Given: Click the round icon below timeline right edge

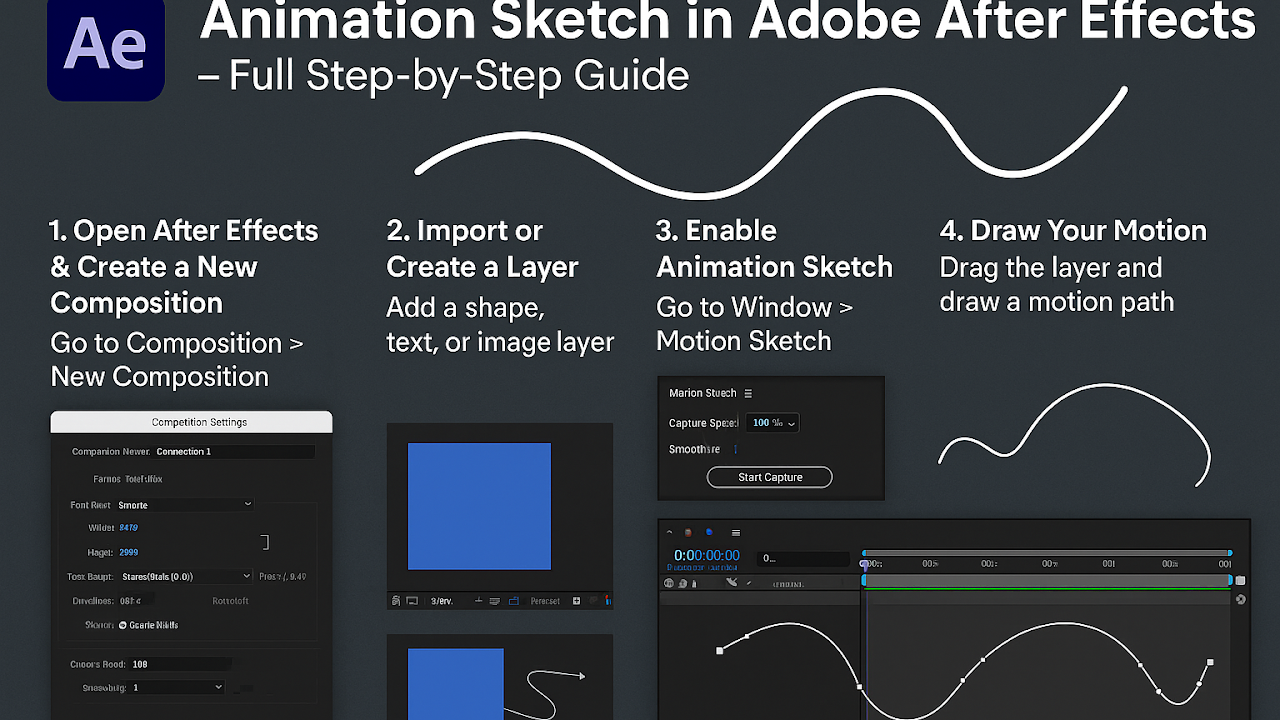Looking at the screenshot, I should 1241,599.
